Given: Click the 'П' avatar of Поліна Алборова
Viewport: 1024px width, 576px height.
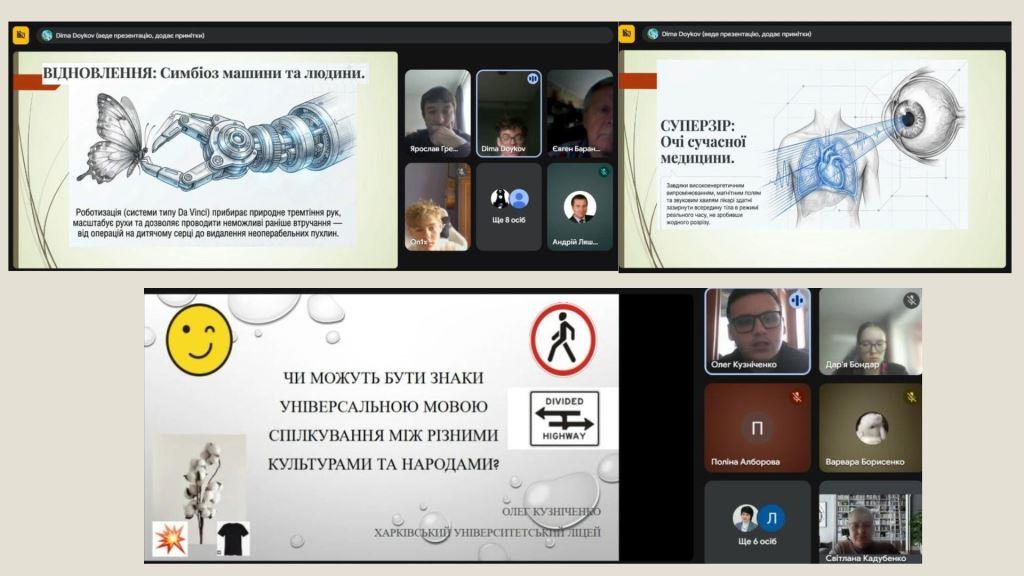Looking at the screenshot, I should [x=757, y=428].
